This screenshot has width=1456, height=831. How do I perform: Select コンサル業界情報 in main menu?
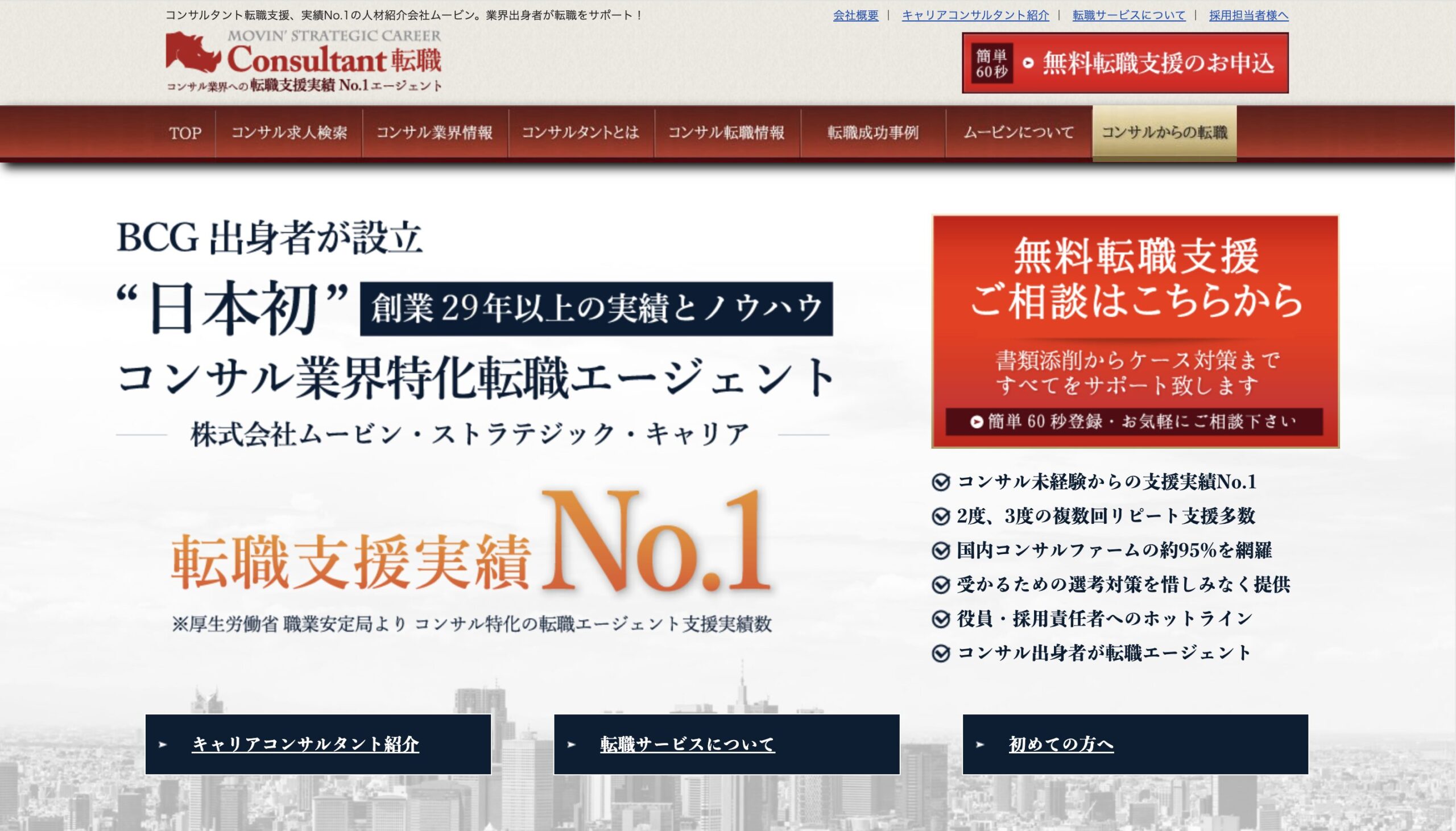pos(434,133)
